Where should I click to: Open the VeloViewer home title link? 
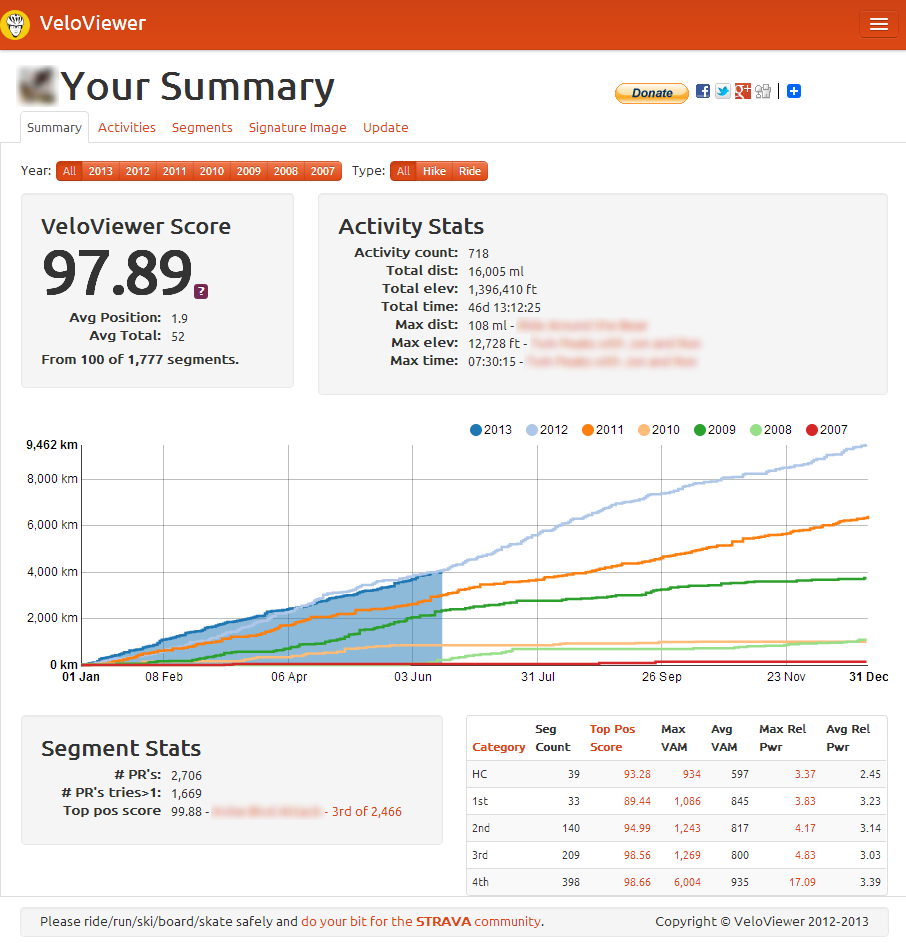(93, 23)
